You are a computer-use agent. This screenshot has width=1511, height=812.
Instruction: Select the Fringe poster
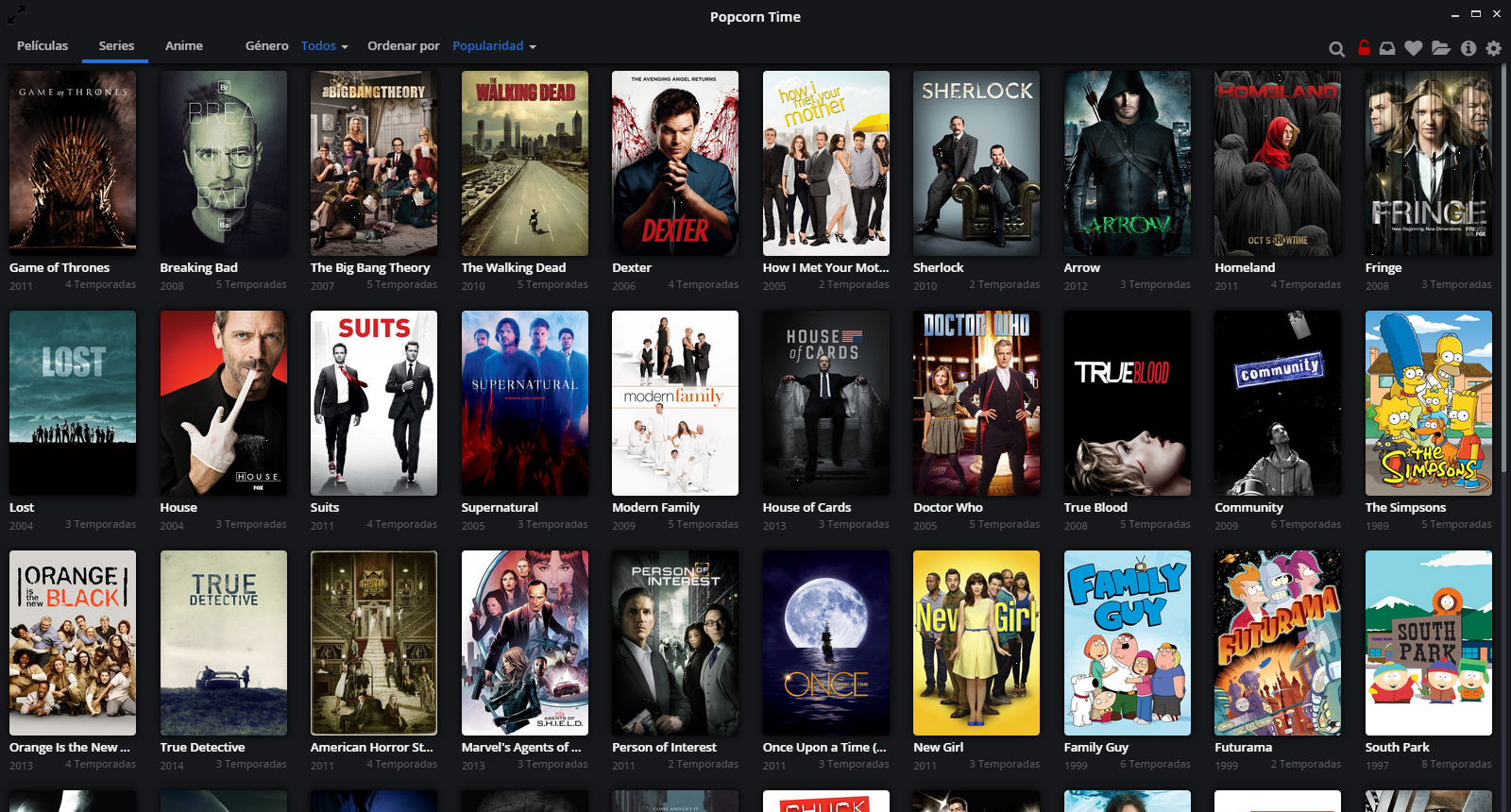1429,163
